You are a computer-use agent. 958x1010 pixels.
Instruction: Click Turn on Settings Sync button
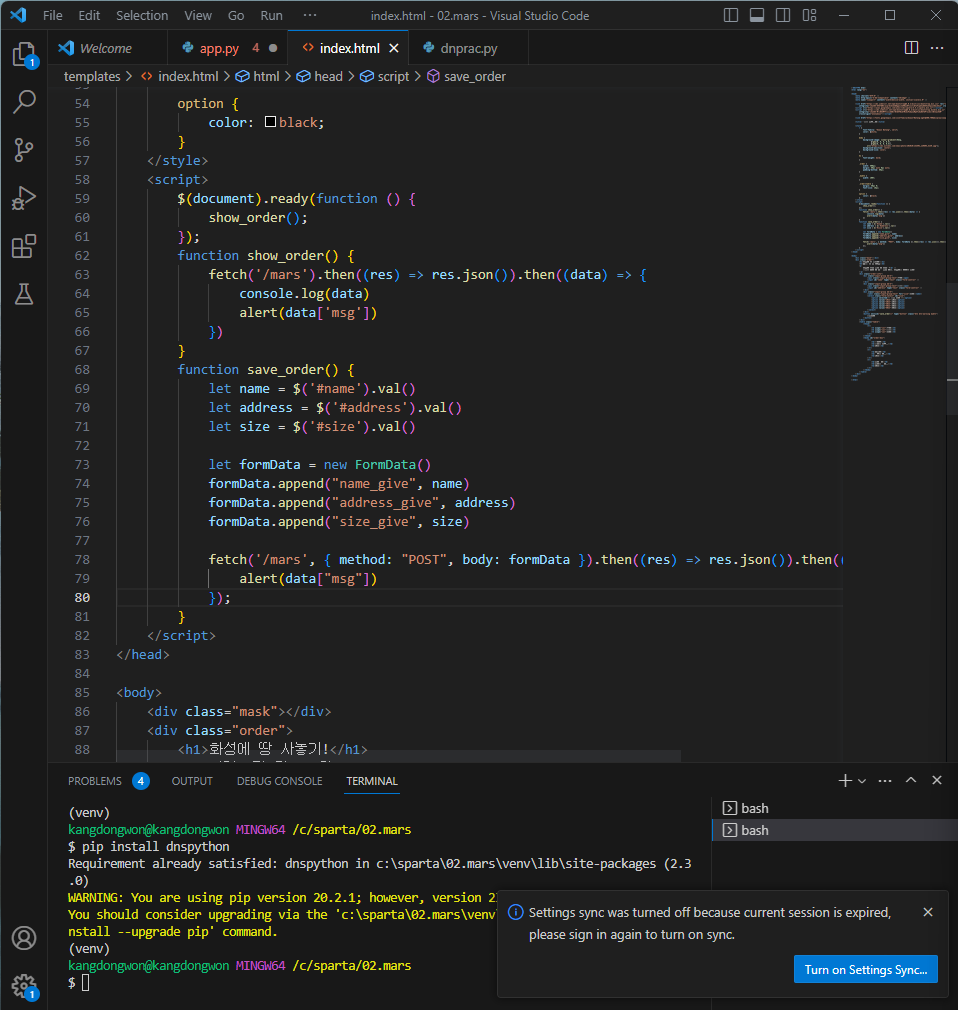pos(865,969)
